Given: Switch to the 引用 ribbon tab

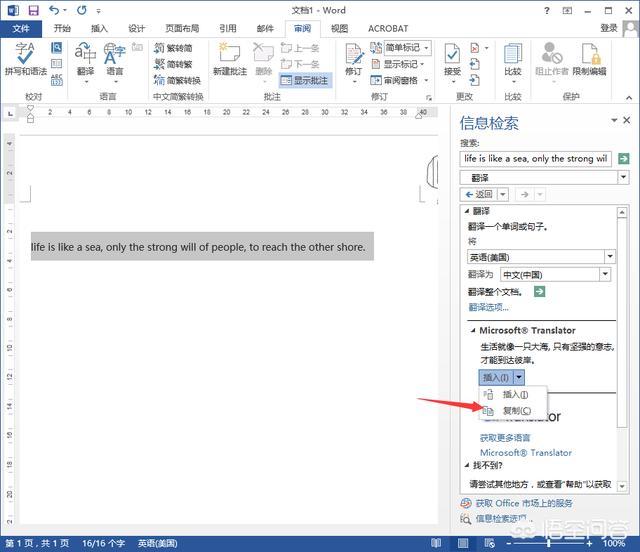Looking at the screenshot, I should 228,29.
